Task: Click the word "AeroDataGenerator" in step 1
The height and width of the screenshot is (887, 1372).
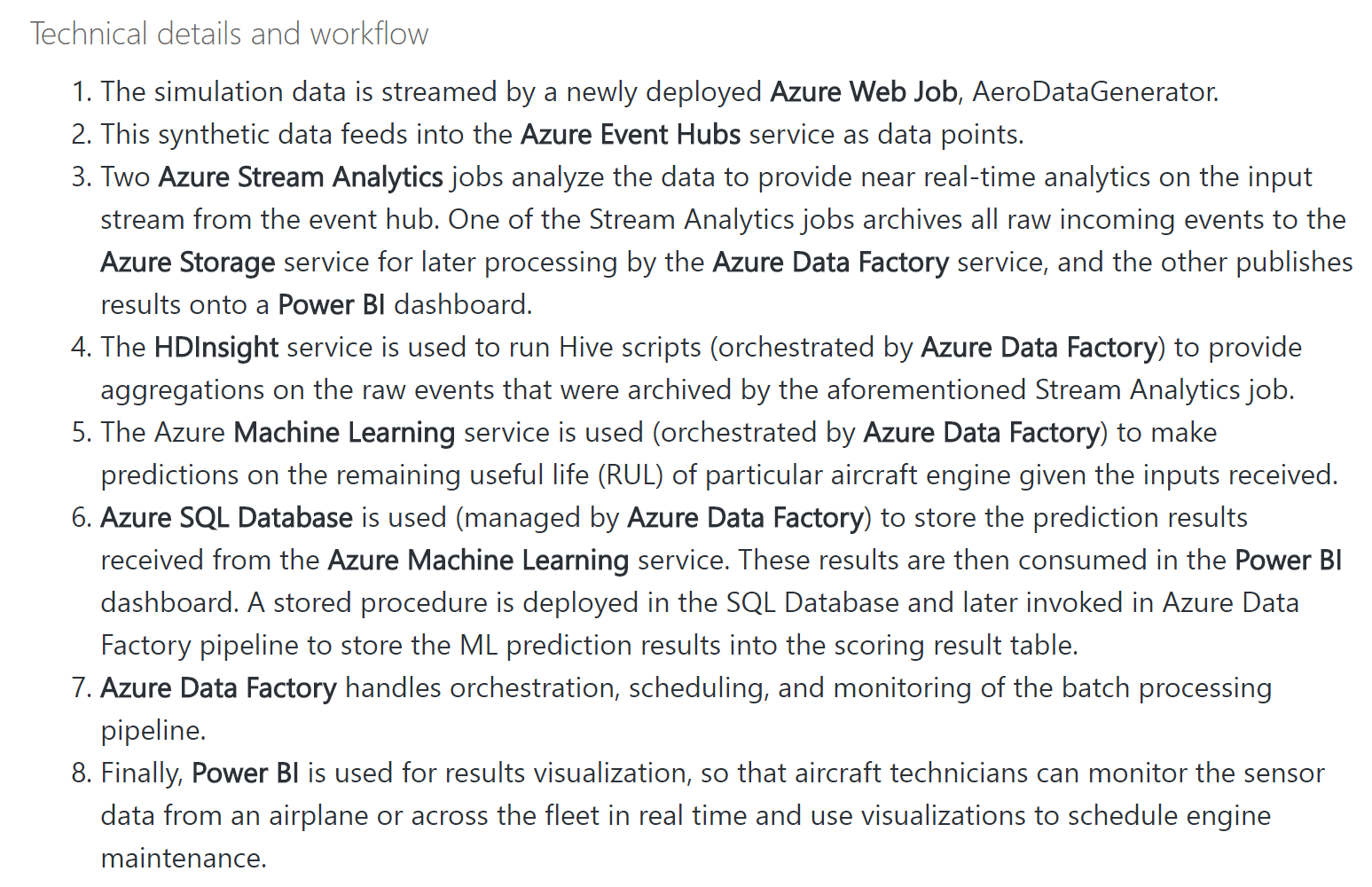Action: click(x=1094, y=91)
